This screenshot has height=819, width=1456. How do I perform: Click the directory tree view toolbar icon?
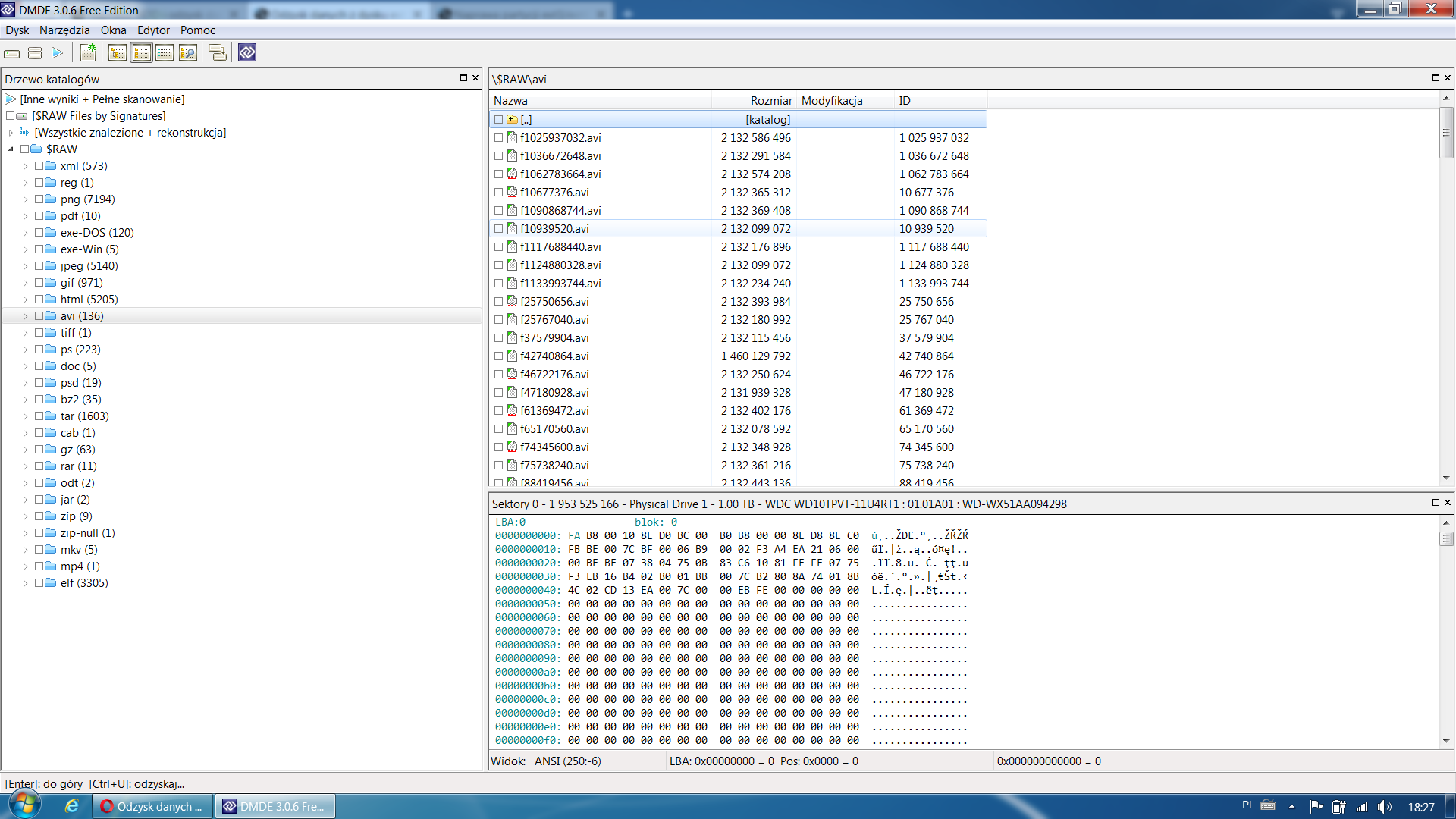coord(118,52)
